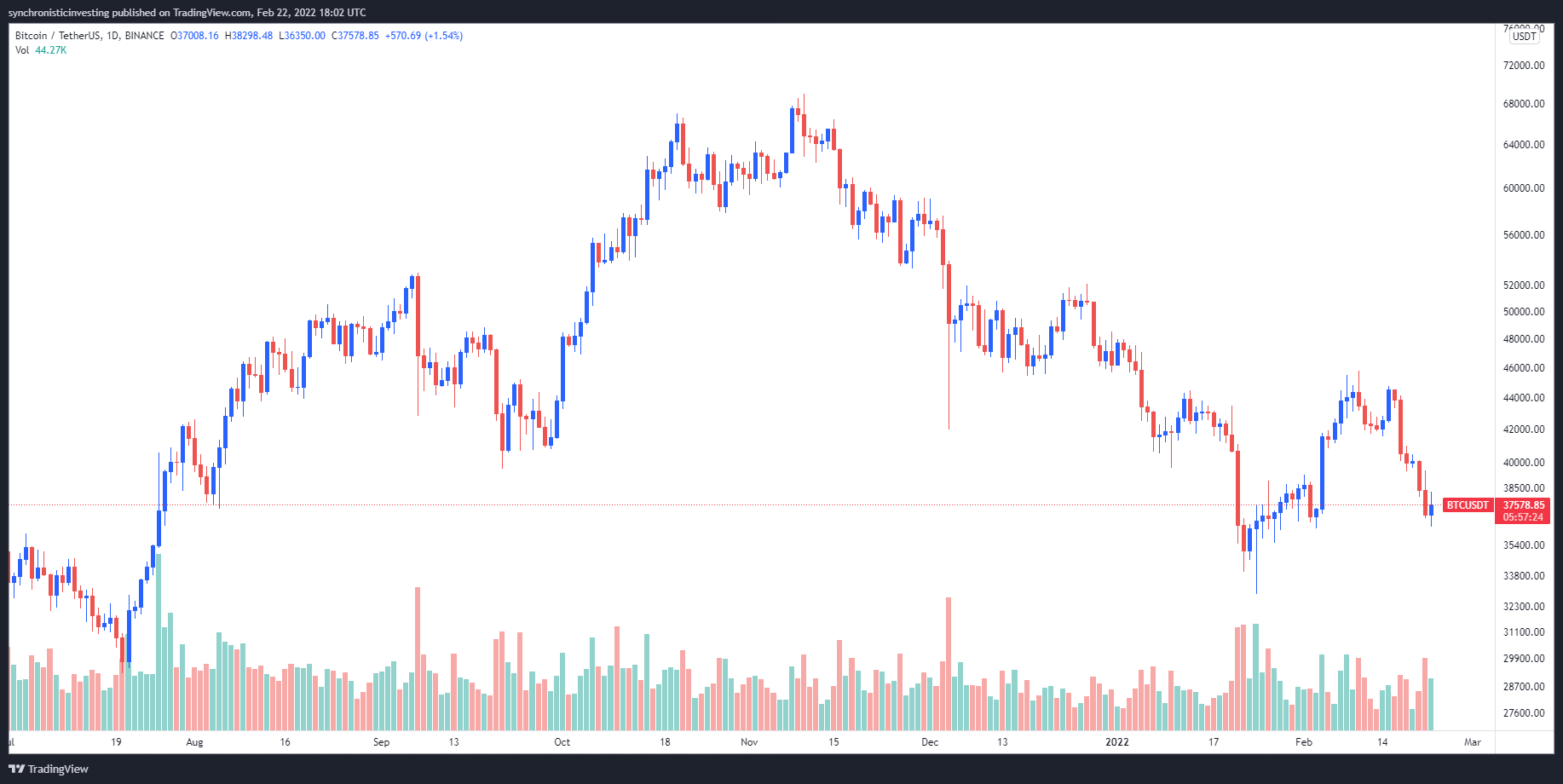This screenshot has width=1563, height=784.
Task: Click the publication header text
Action: 187,13
